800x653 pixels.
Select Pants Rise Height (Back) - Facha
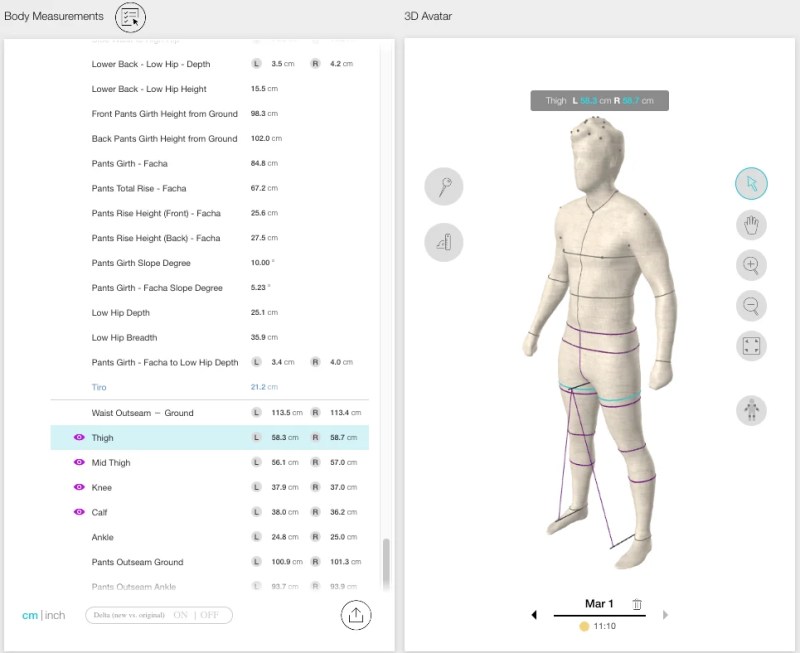(209, 238)
